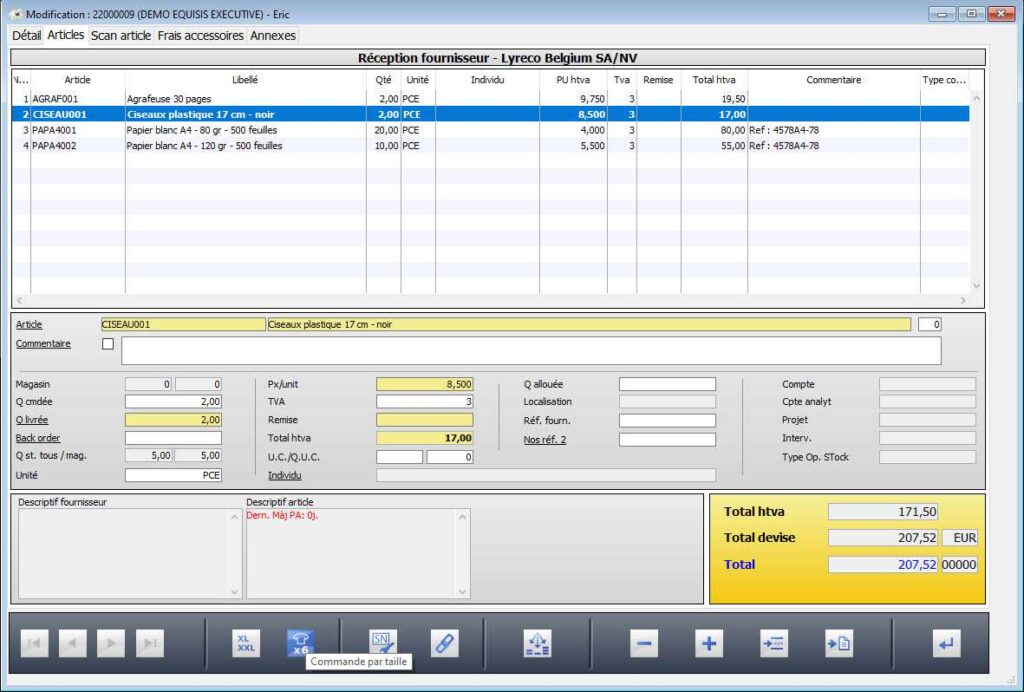Click the Back order input field
The height and width of the screenshot is (692, 1024).
tap(173, 438)
